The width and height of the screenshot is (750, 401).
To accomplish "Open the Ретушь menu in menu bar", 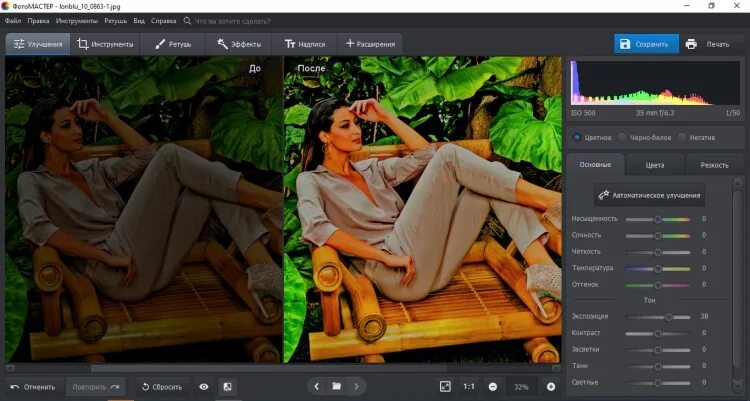I will pos(115,21).
